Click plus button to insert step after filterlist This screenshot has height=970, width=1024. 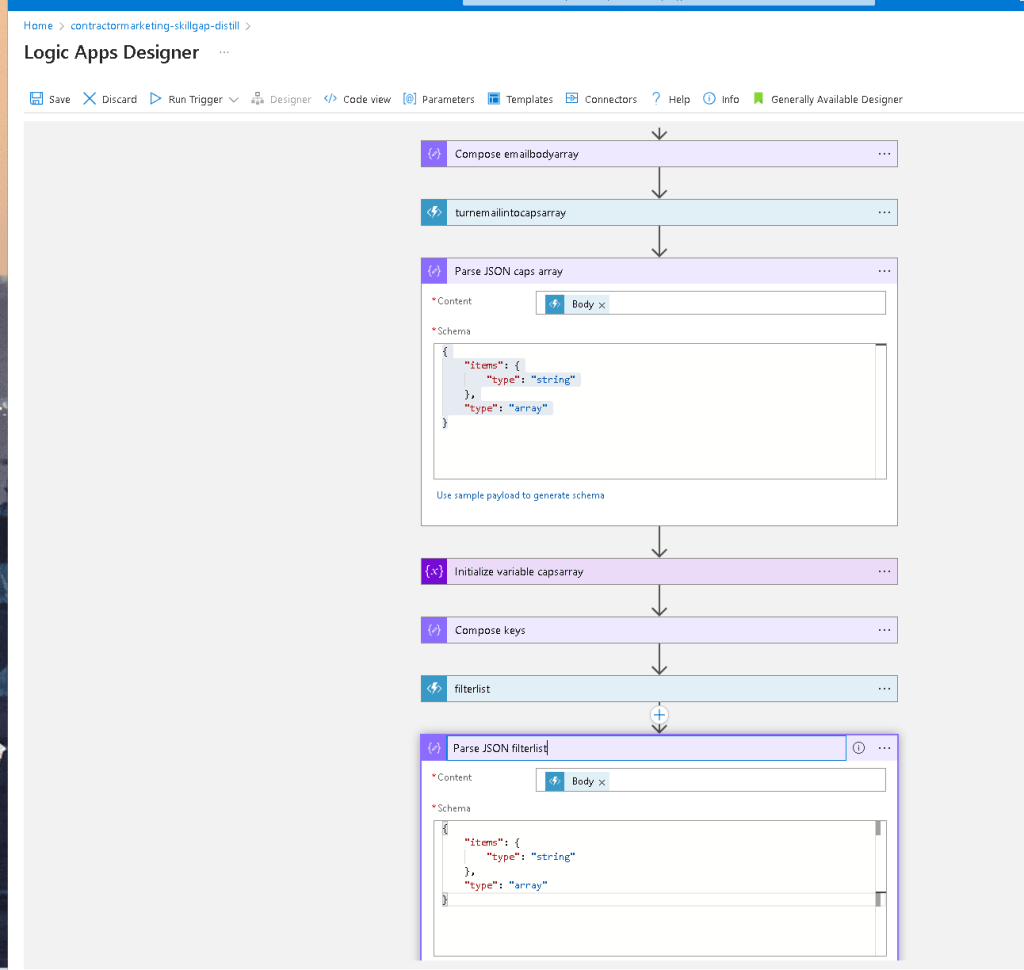(659, 715)
